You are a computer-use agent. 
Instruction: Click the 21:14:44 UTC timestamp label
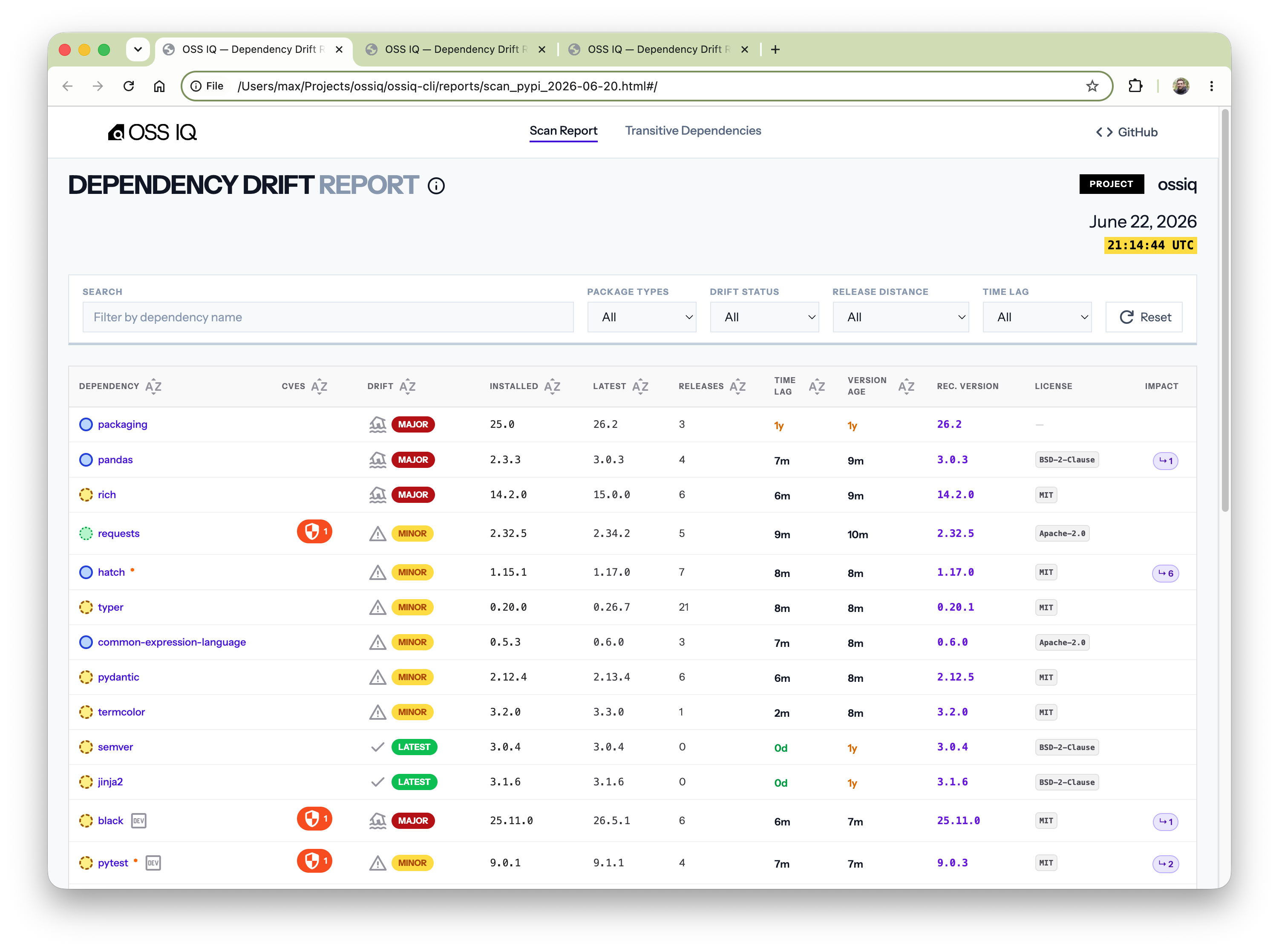coord(1149,245)
